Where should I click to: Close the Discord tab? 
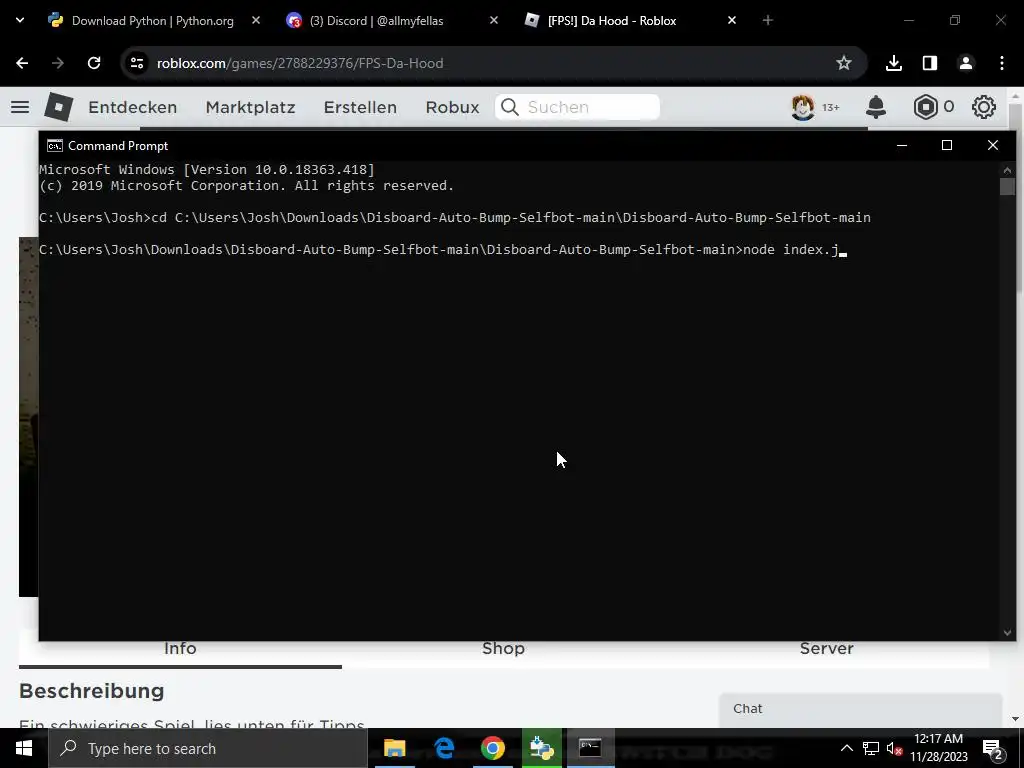[494, 20]
